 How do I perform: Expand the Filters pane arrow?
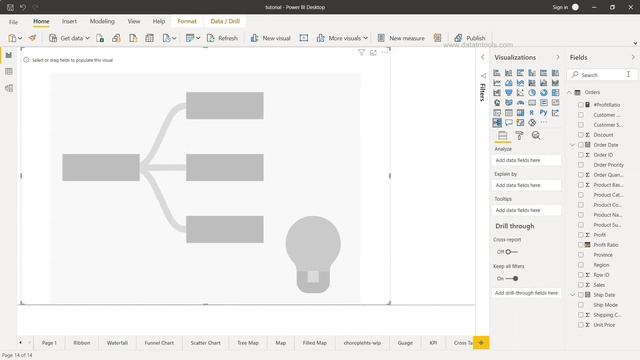click(x=483, y=58)
